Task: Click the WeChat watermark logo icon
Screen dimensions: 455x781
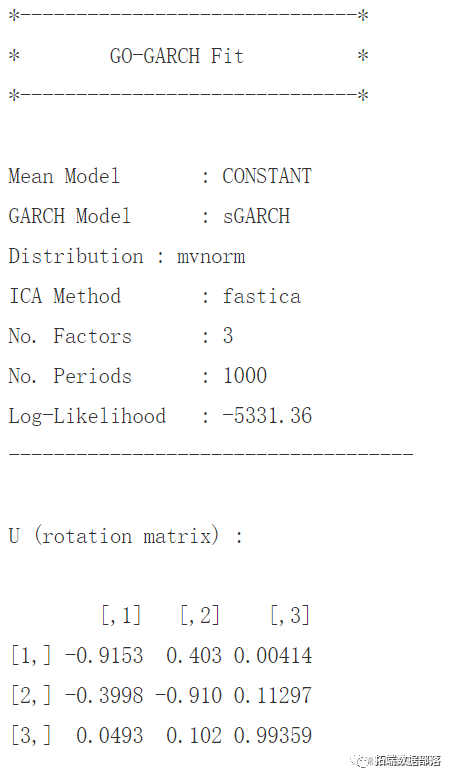Action: coord(361,761)
